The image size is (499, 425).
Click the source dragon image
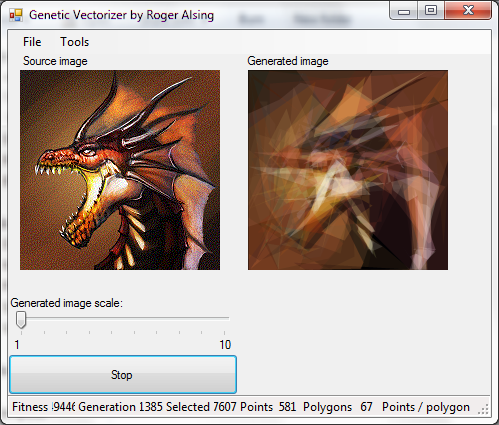tap(120, 170)
